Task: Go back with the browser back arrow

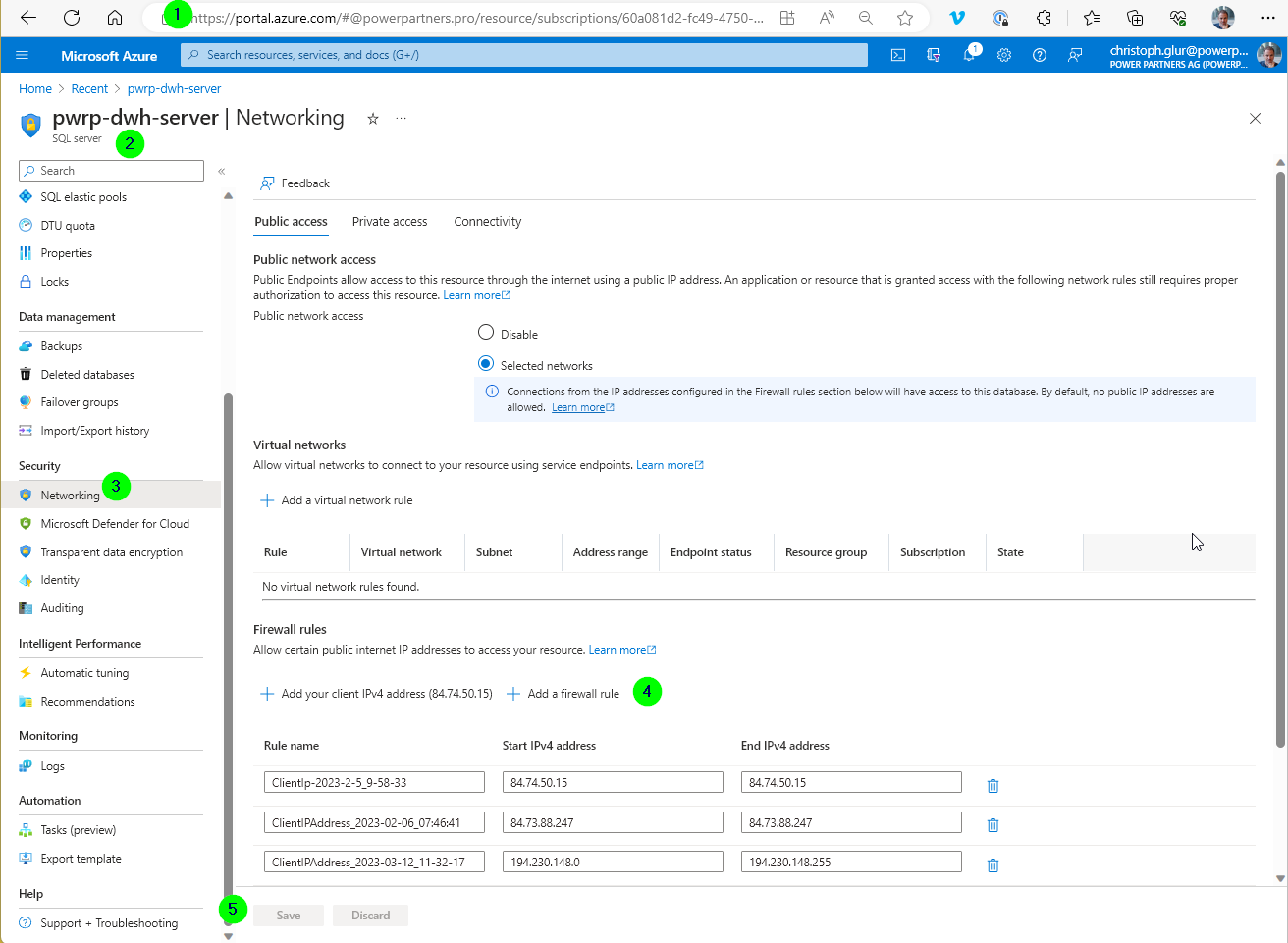Action: pyautogui.click(x=27, y=18)
